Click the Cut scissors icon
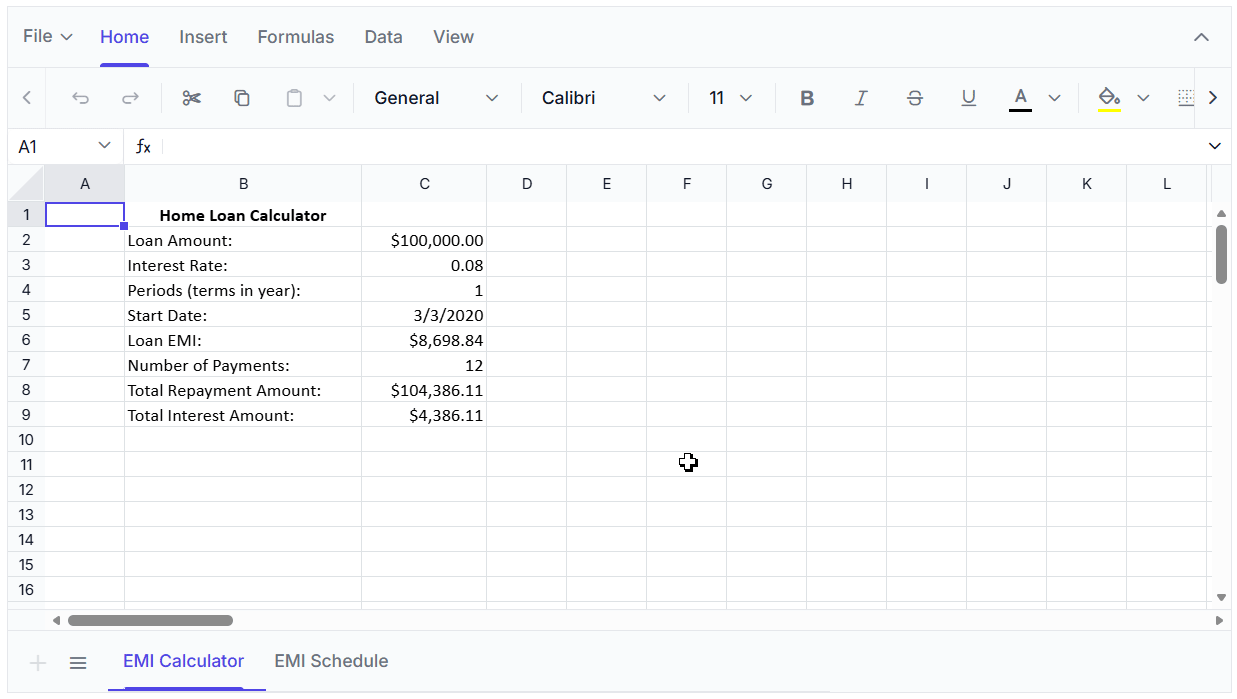Viewport: 1237px width, 699px height. (x=192, y=98)
